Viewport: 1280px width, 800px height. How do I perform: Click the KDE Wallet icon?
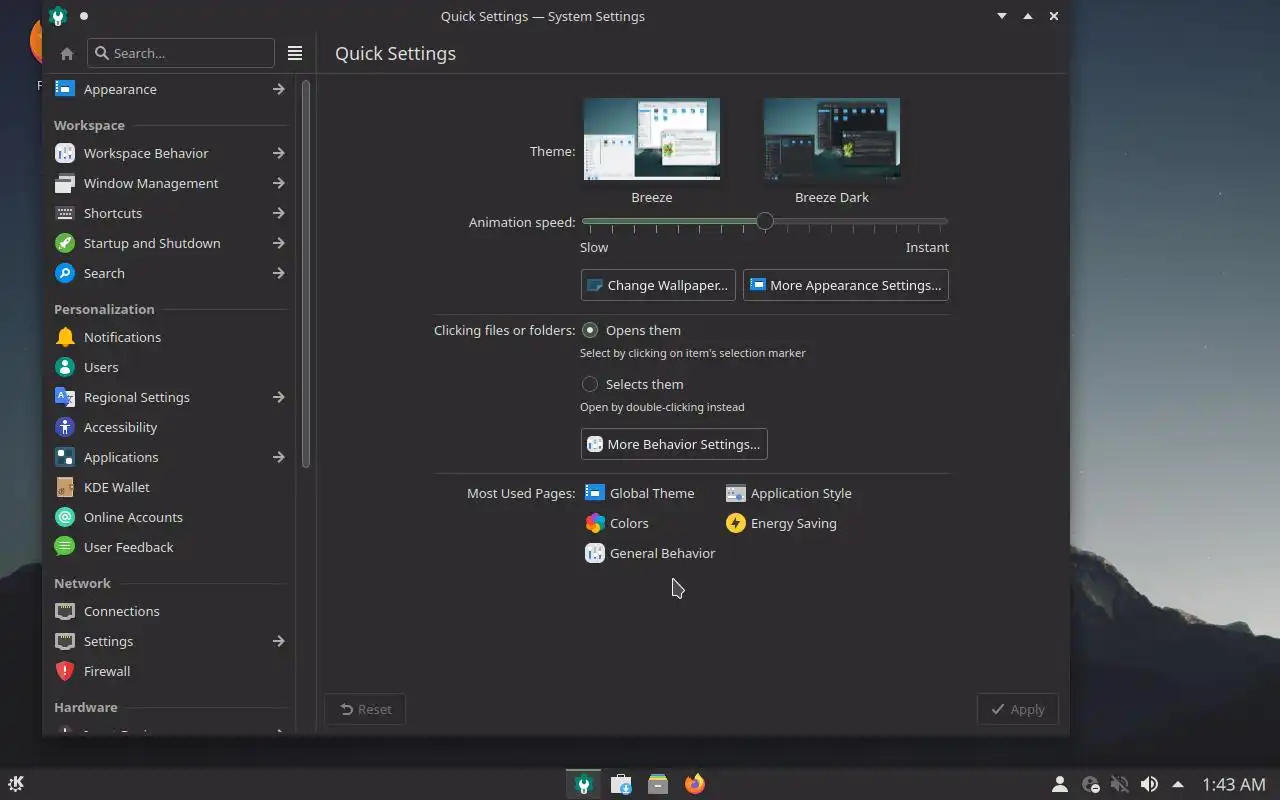[65, 487]
